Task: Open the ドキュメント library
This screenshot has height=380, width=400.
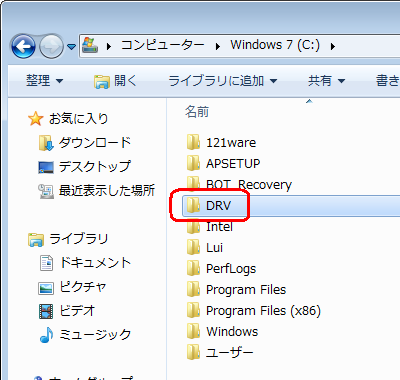Action: (x=95, y=263)
